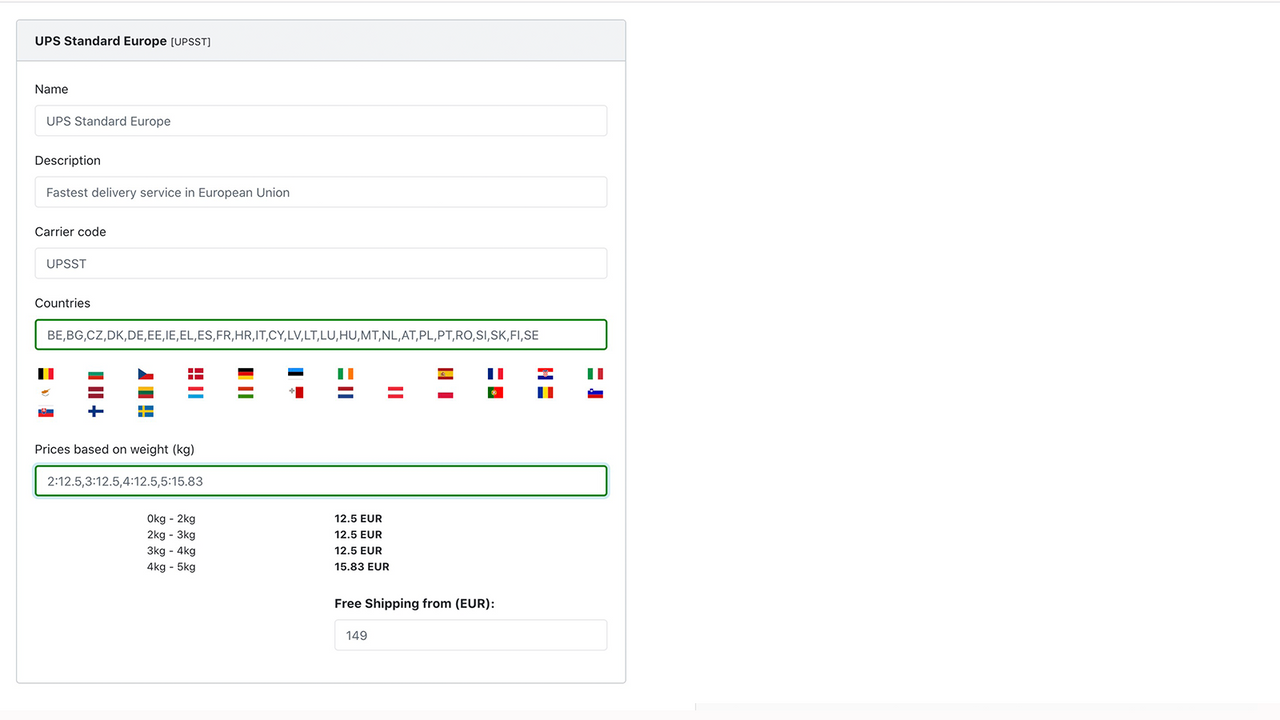Click the Lithuania flag icon
1280x720 pixels.
145,393
